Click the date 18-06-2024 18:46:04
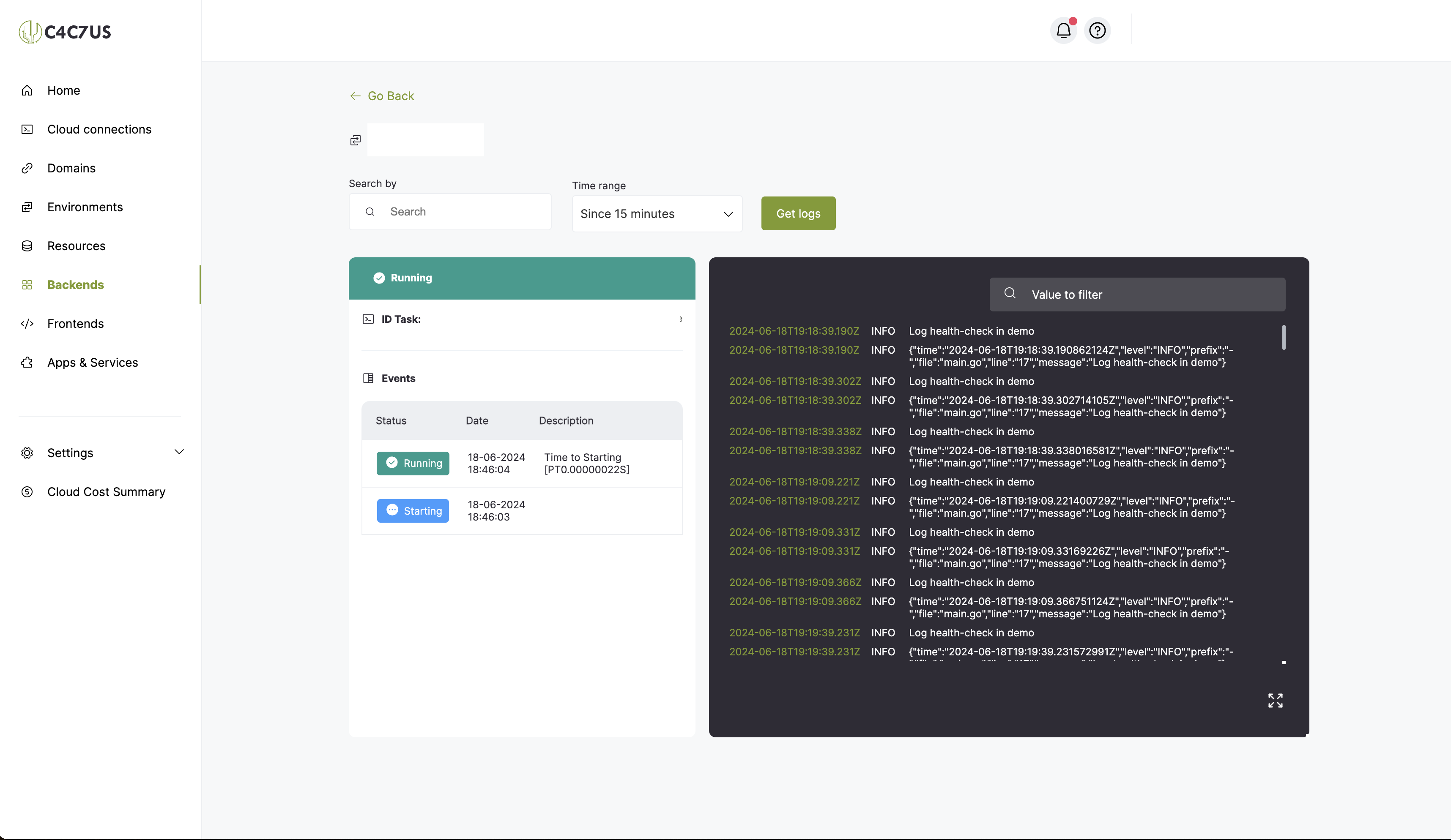The image size is (1451, 840). tap(496, 463)
